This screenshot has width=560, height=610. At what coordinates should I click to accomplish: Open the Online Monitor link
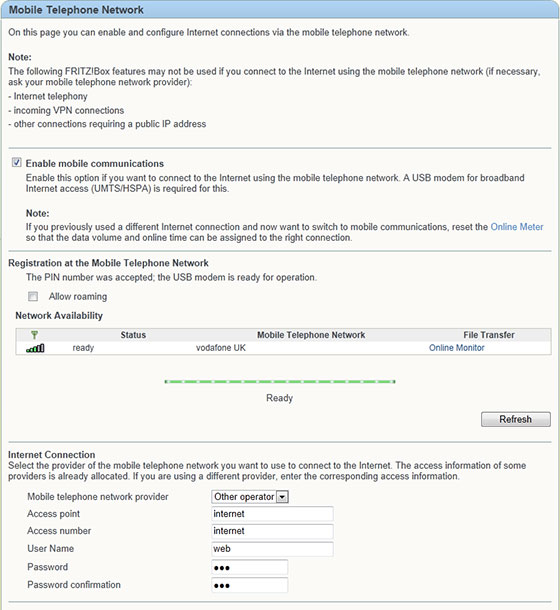click(x=456, y=348)
